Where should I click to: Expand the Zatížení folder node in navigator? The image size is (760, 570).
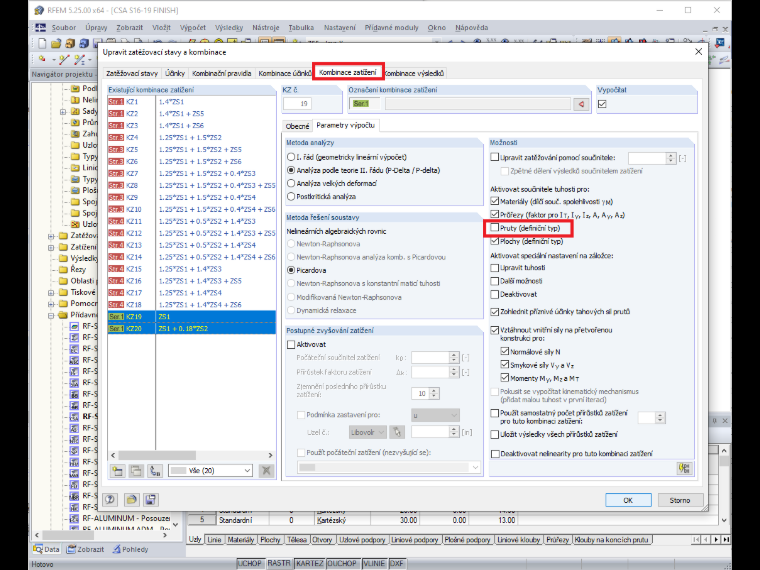click(x=51, y=248)
